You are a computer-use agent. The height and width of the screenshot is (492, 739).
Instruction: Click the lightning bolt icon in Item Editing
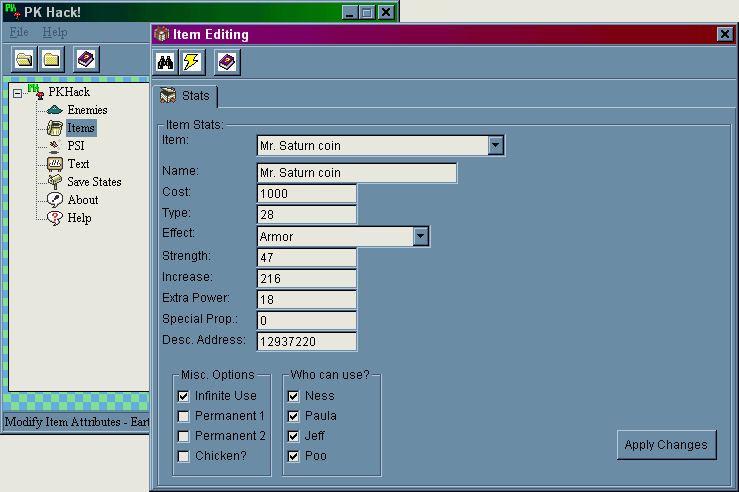coord(192,62)
